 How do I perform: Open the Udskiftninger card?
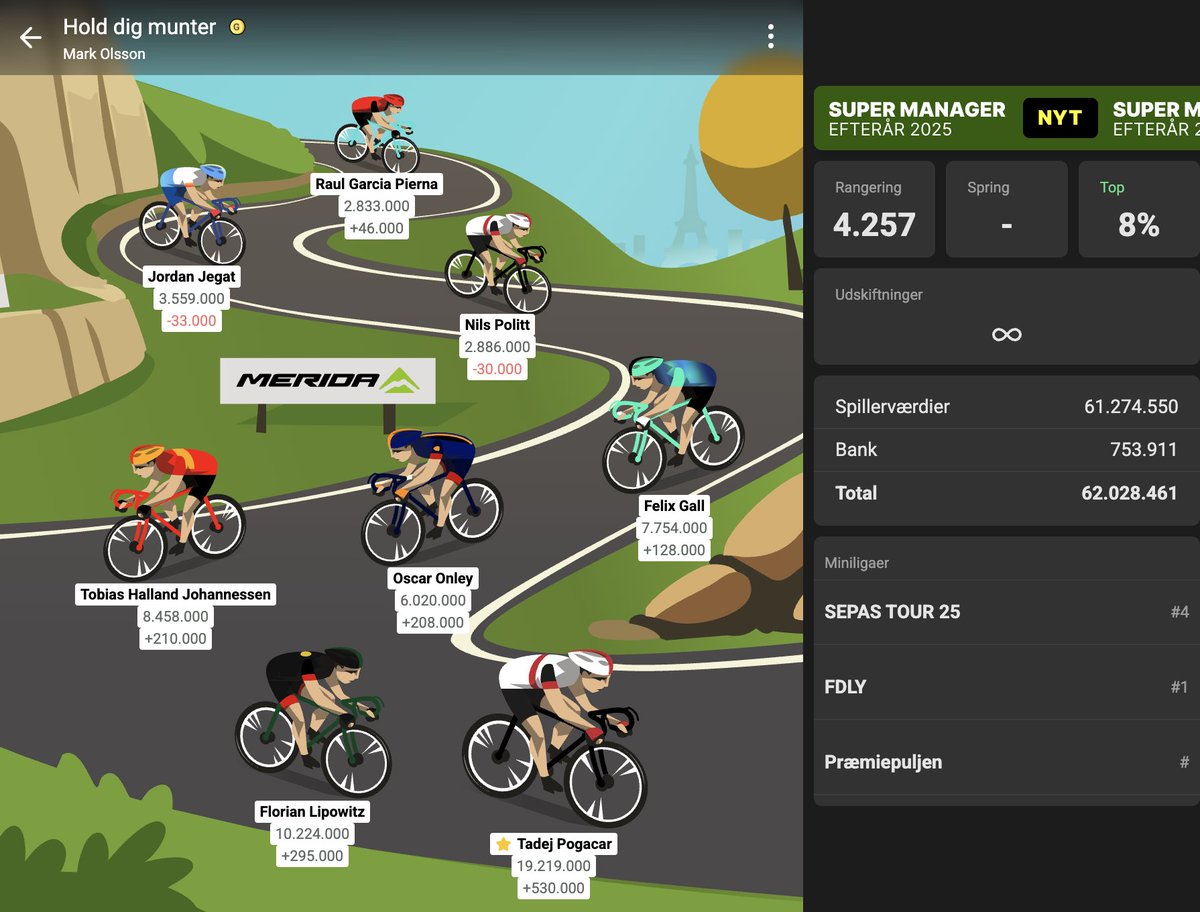pyautogui.click(x=1006, y=316)
